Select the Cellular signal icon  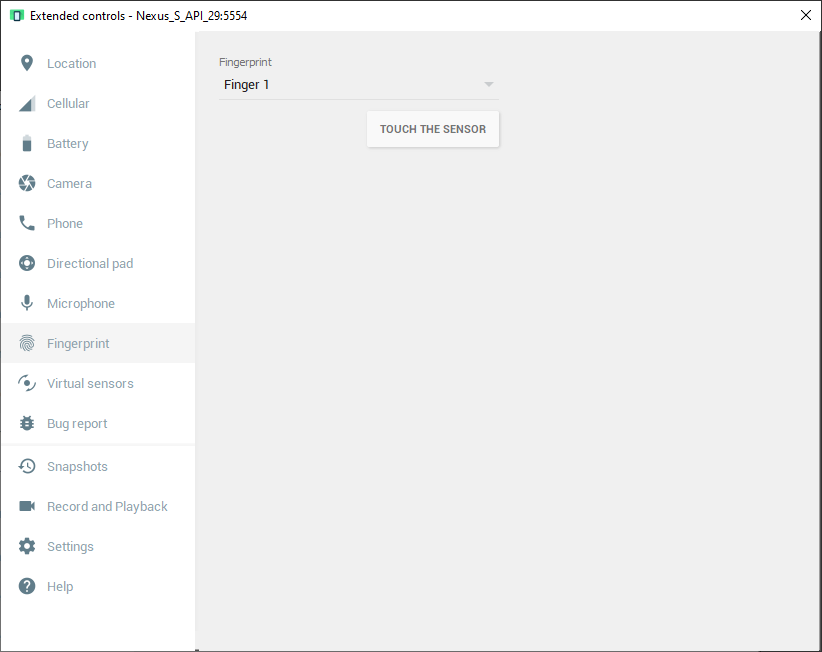coord(27,104)
